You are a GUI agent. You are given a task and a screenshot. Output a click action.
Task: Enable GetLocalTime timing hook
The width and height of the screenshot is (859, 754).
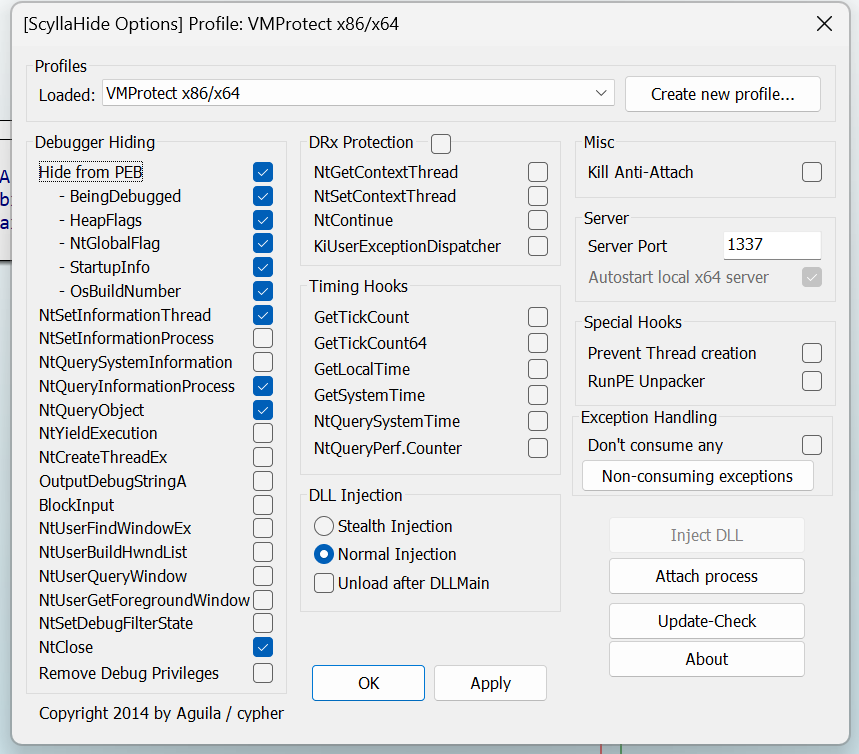tap(538, 369)
